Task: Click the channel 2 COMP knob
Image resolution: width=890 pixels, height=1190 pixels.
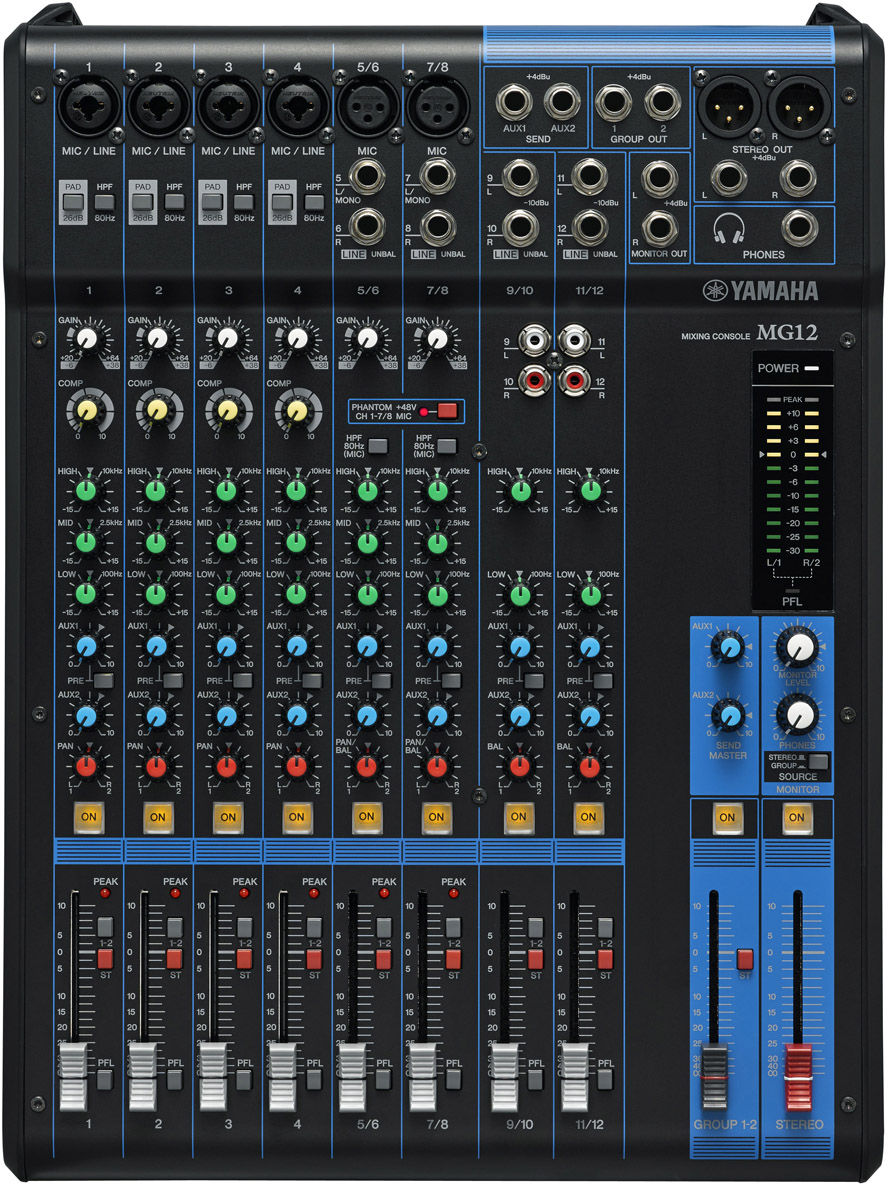Action: pyautogui.click(x=156, y=409)
